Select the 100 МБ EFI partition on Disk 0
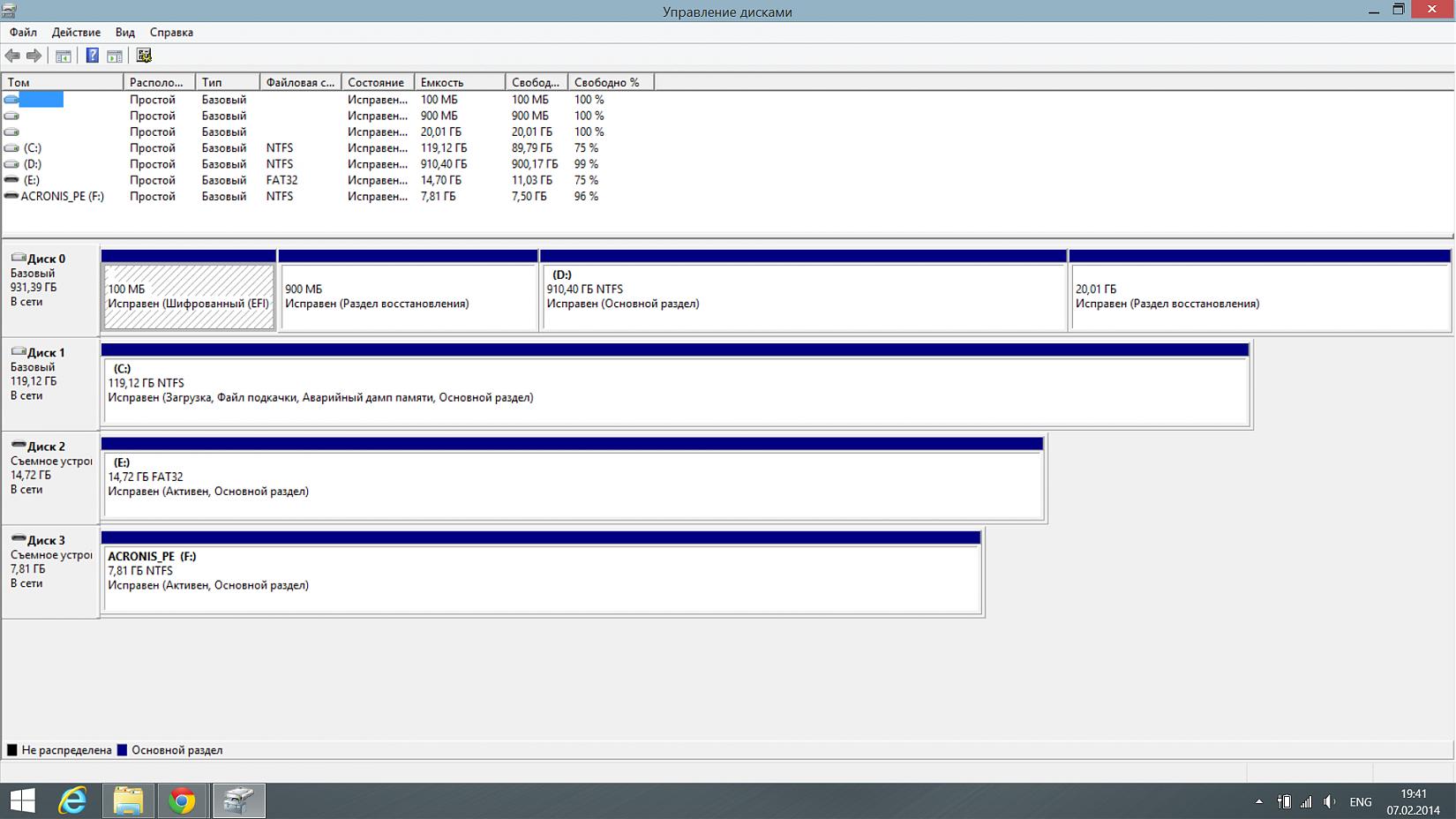1456x819 pixels. (x=189, y=290)
